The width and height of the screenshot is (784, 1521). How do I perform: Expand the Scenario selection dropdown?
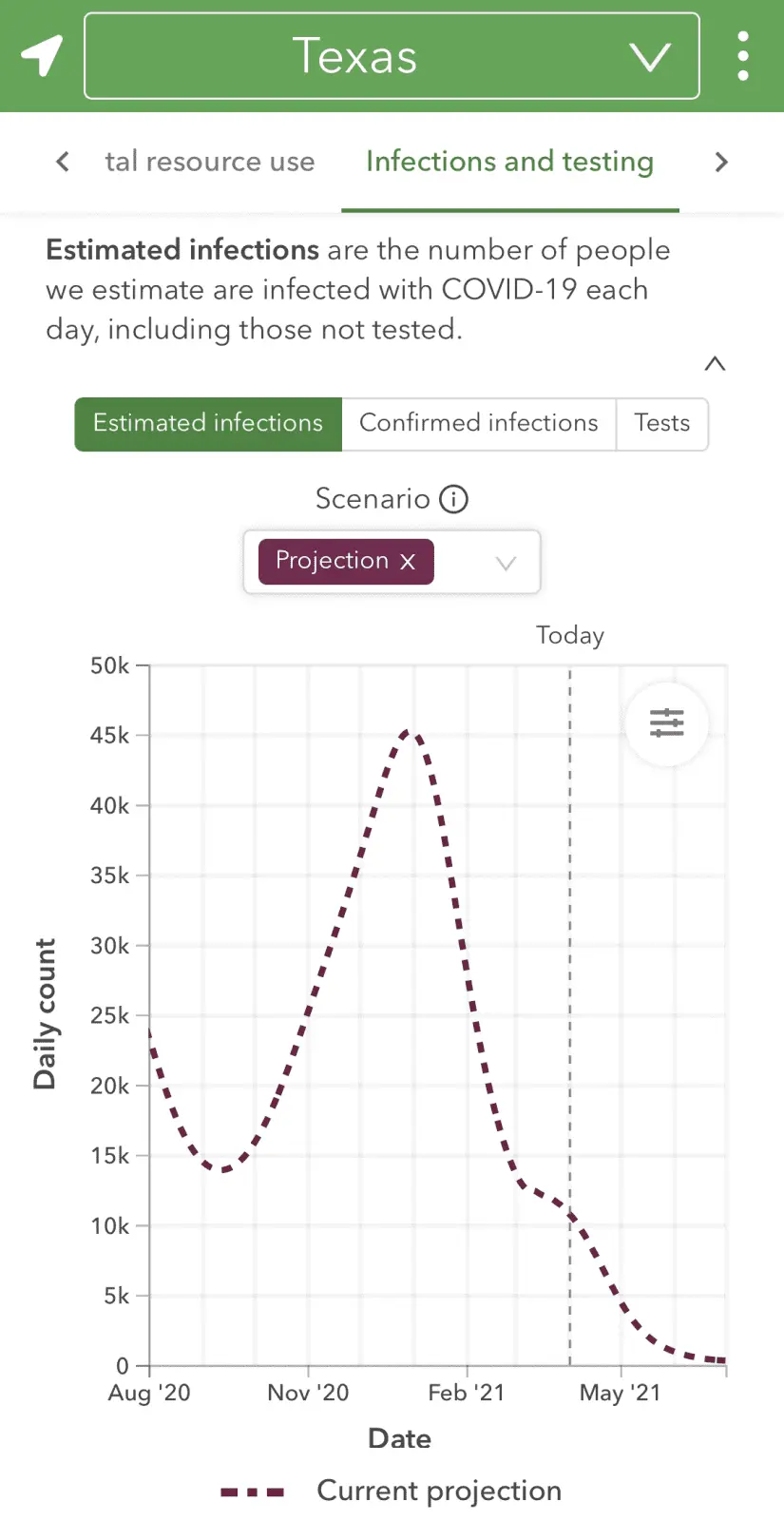pos(507,563)
